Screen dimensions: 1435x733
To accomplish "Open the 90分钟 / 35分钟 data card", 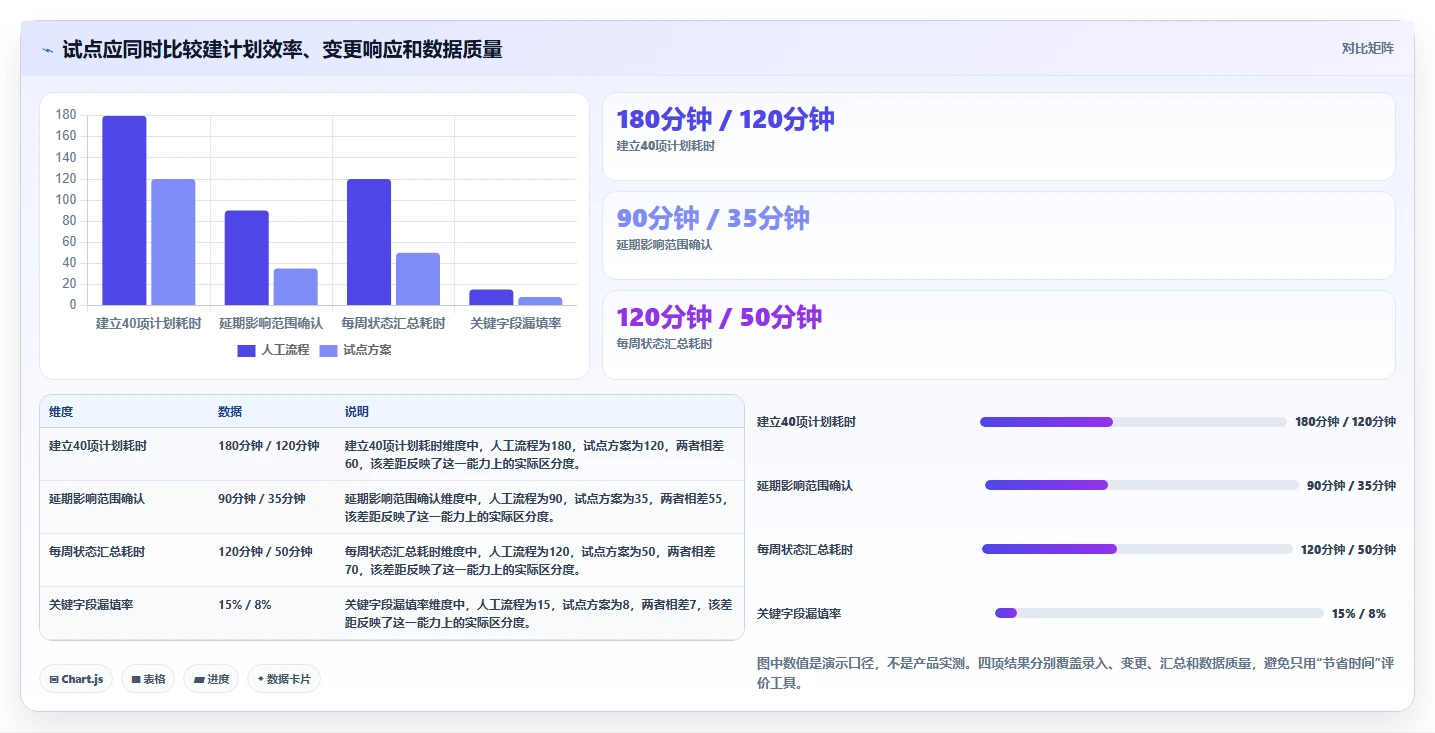I will pyautogui.click(x=998, y=236).
